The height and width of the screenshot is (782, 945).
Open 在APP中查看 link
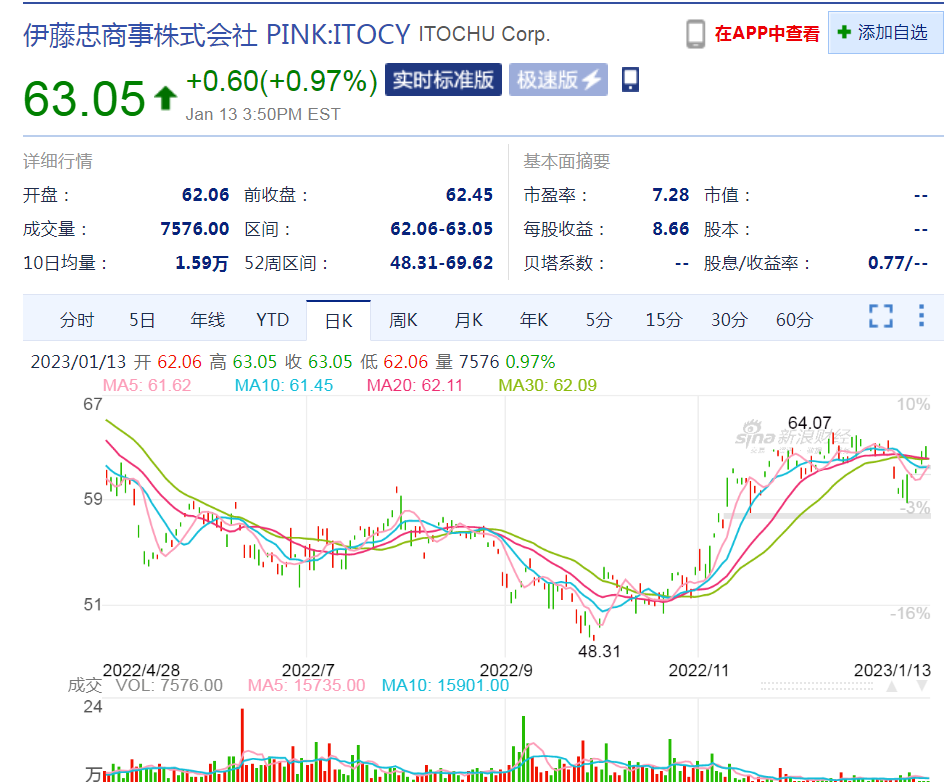[x=767, y=34]
